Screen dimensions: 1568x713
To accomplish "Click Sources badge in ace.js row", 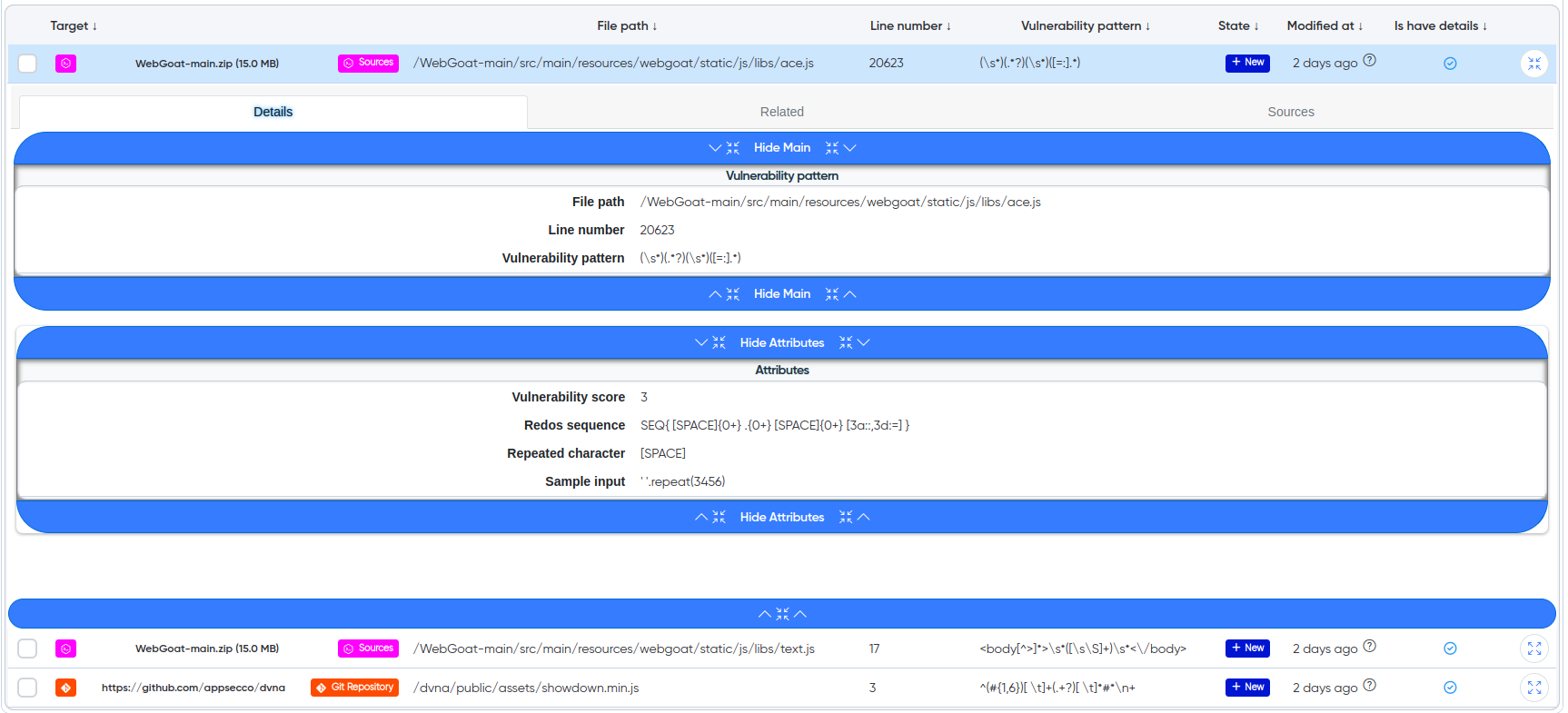I will tap(368, 63).
